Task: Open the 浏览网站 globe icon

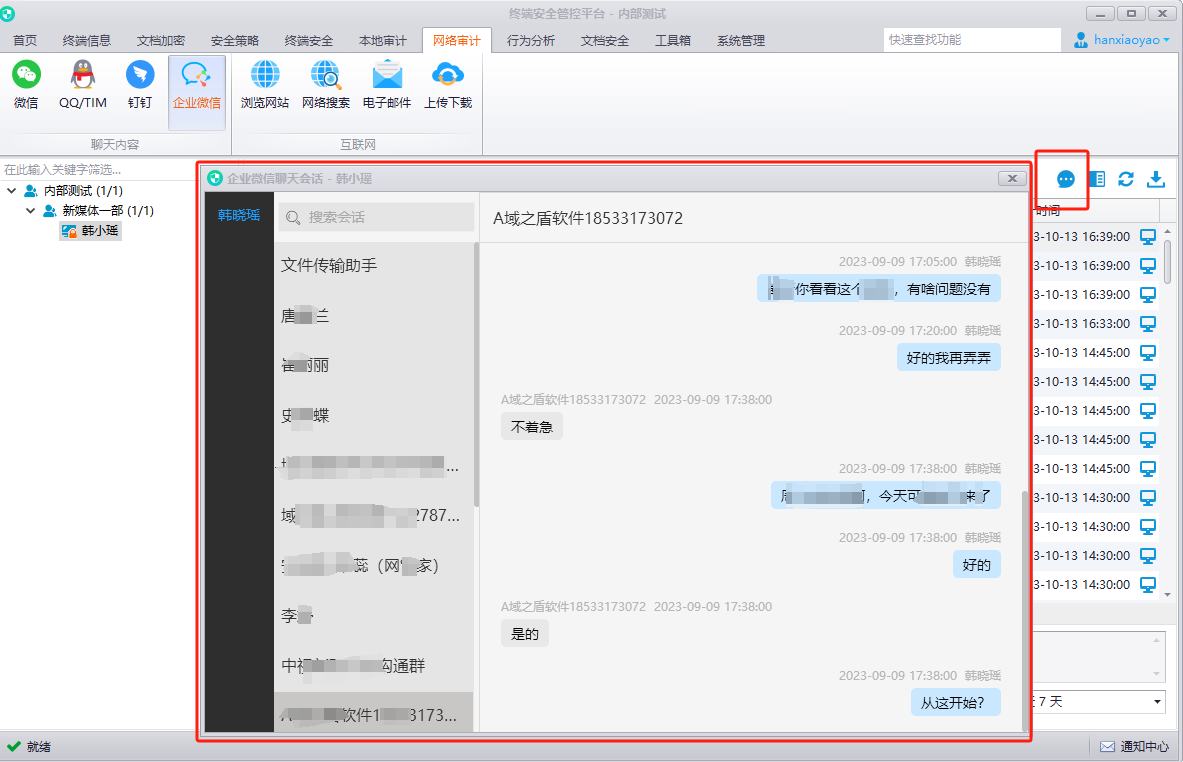Action: click(x=265, y=75)
